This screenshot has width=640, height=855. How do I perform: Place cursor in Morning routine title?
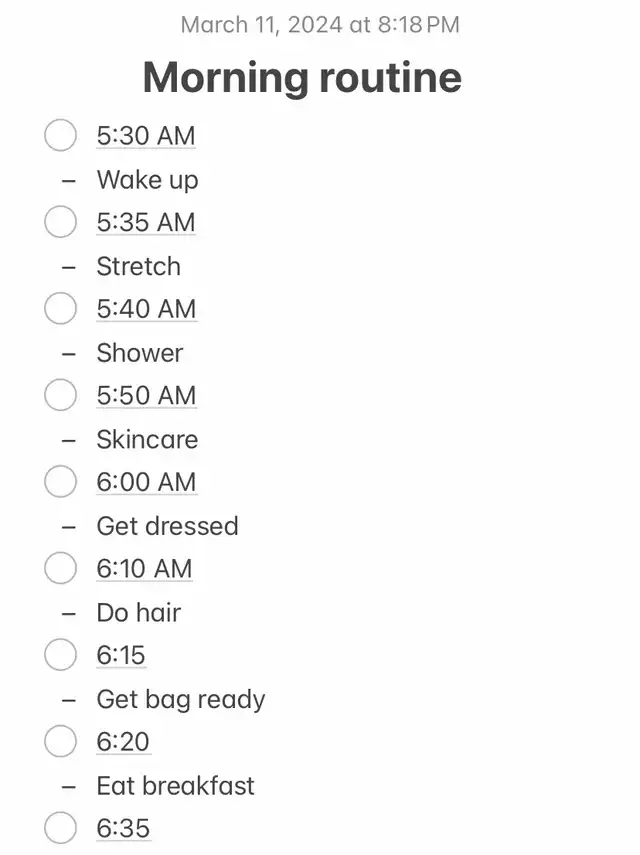(x=302, y=77)
